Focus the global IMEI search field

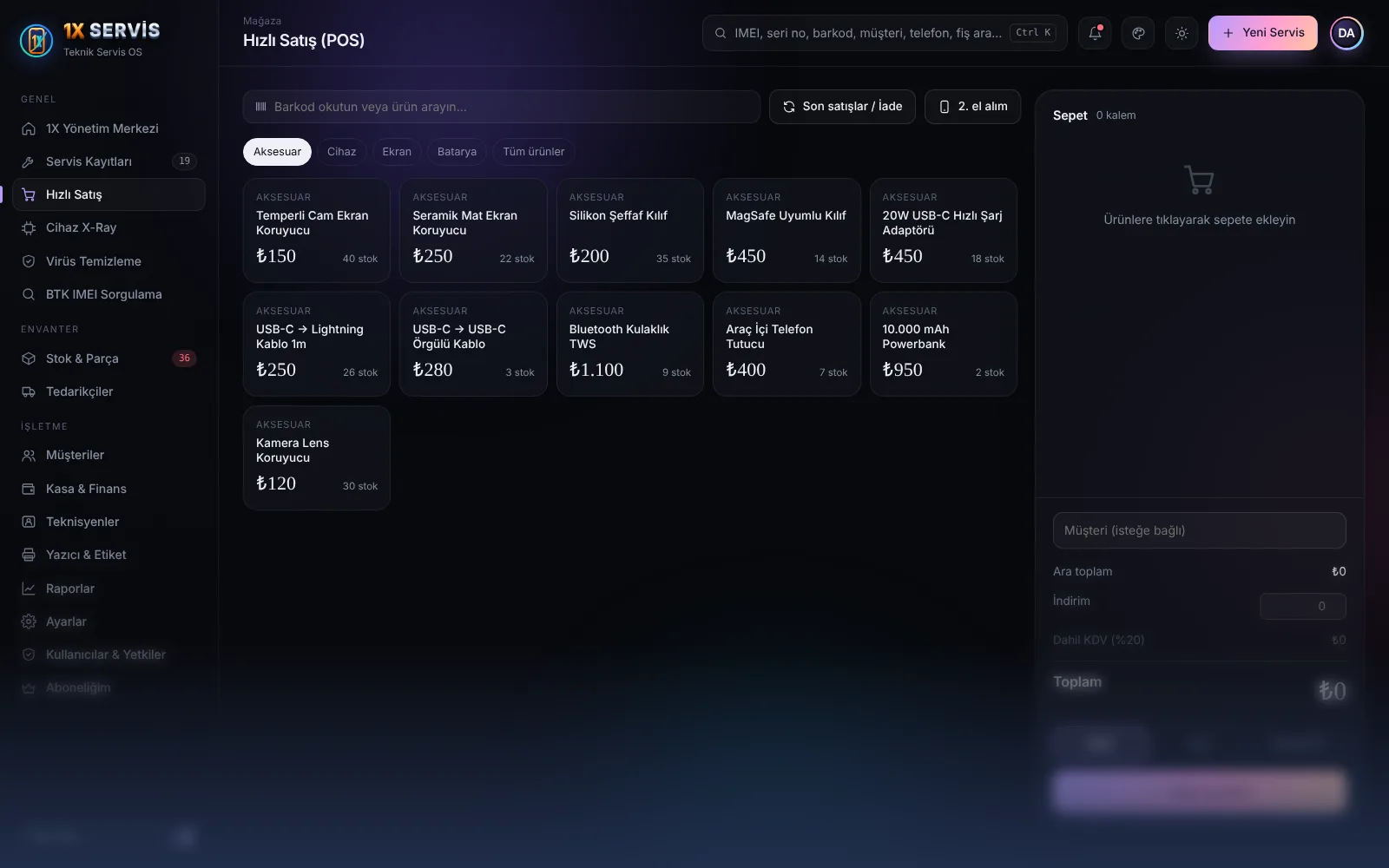[x=885, y=33]
